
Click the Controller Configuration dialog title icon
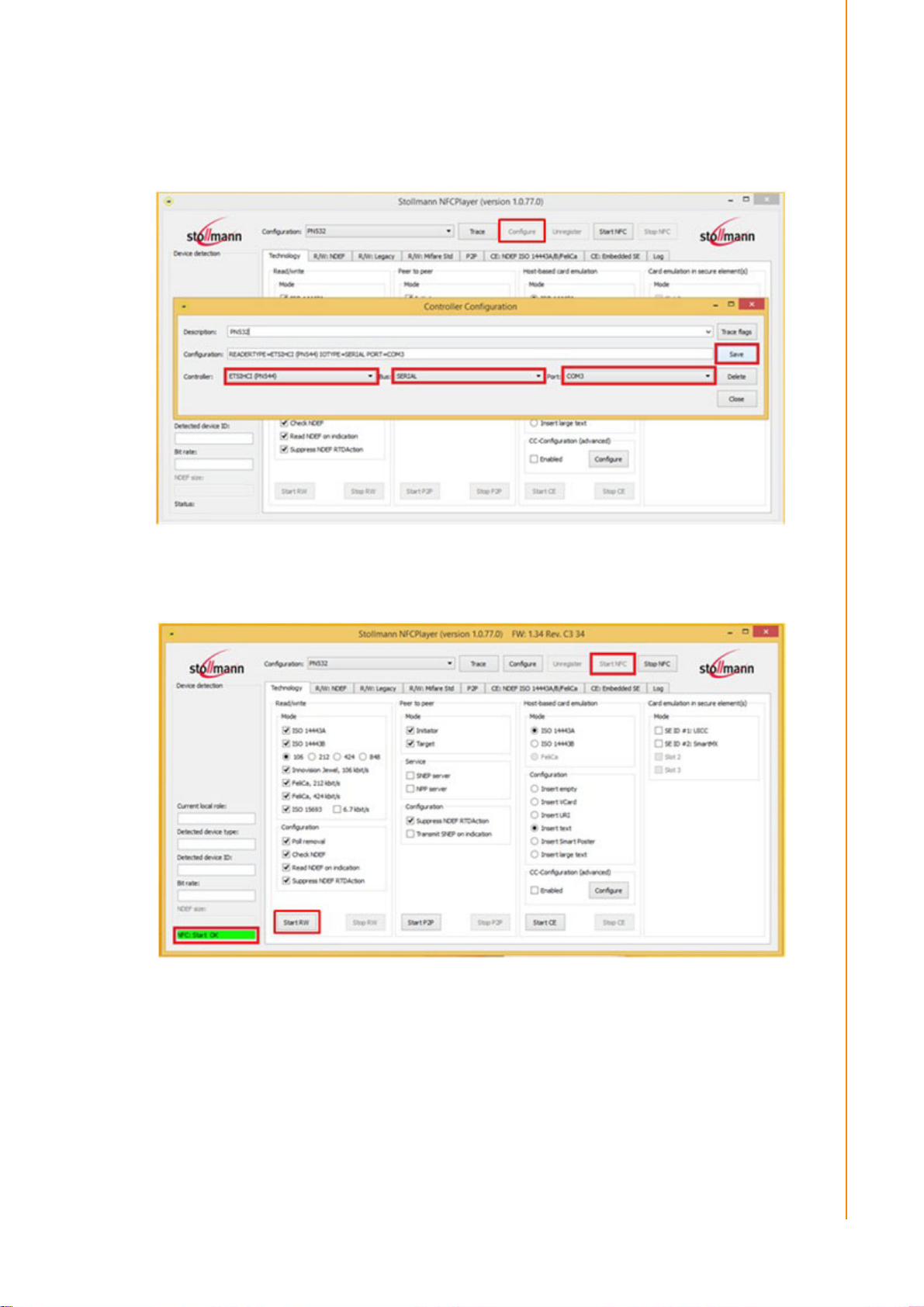click(185, 306)
